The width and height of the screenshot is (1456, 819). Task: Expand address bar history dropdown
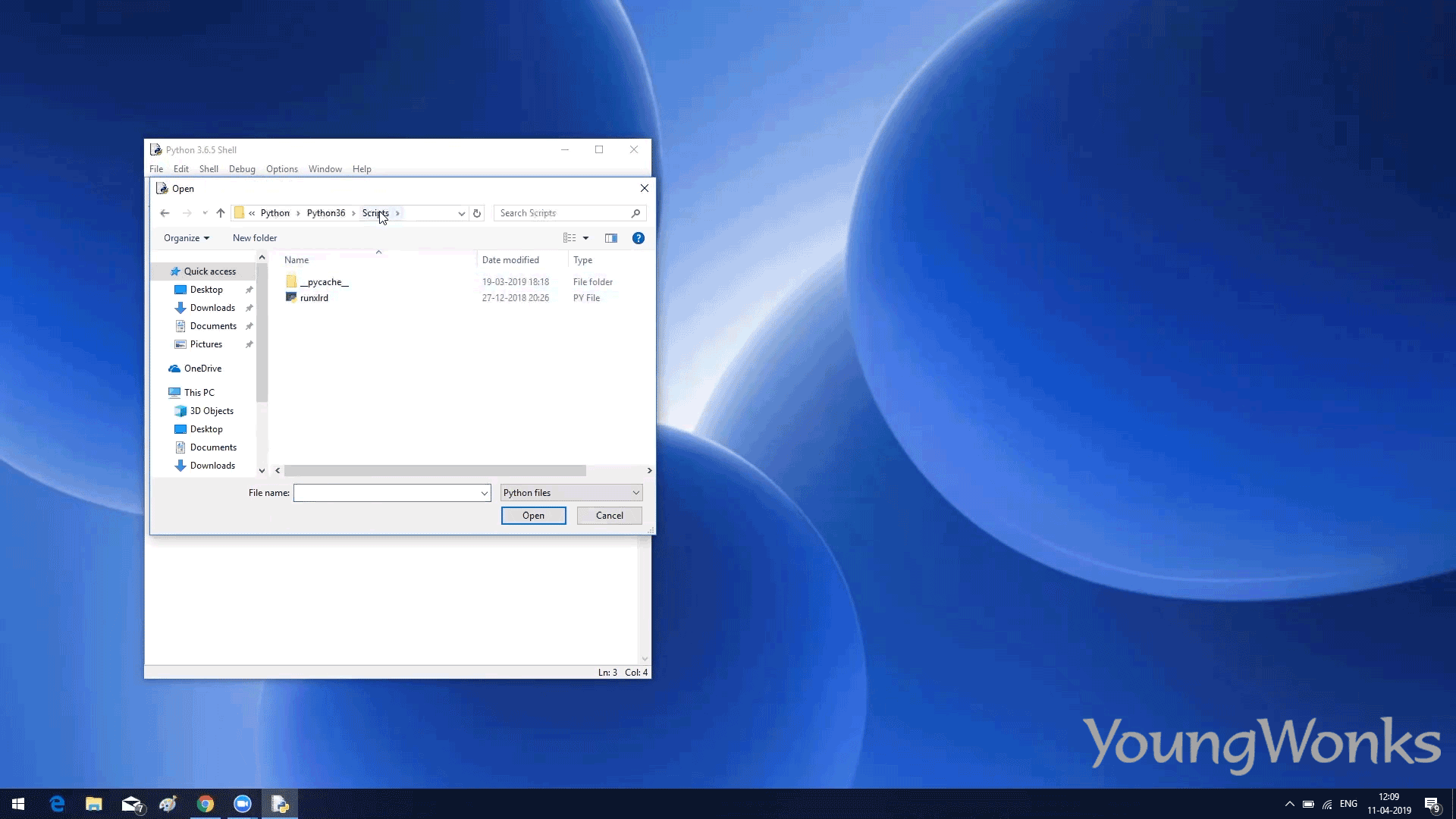461,213
